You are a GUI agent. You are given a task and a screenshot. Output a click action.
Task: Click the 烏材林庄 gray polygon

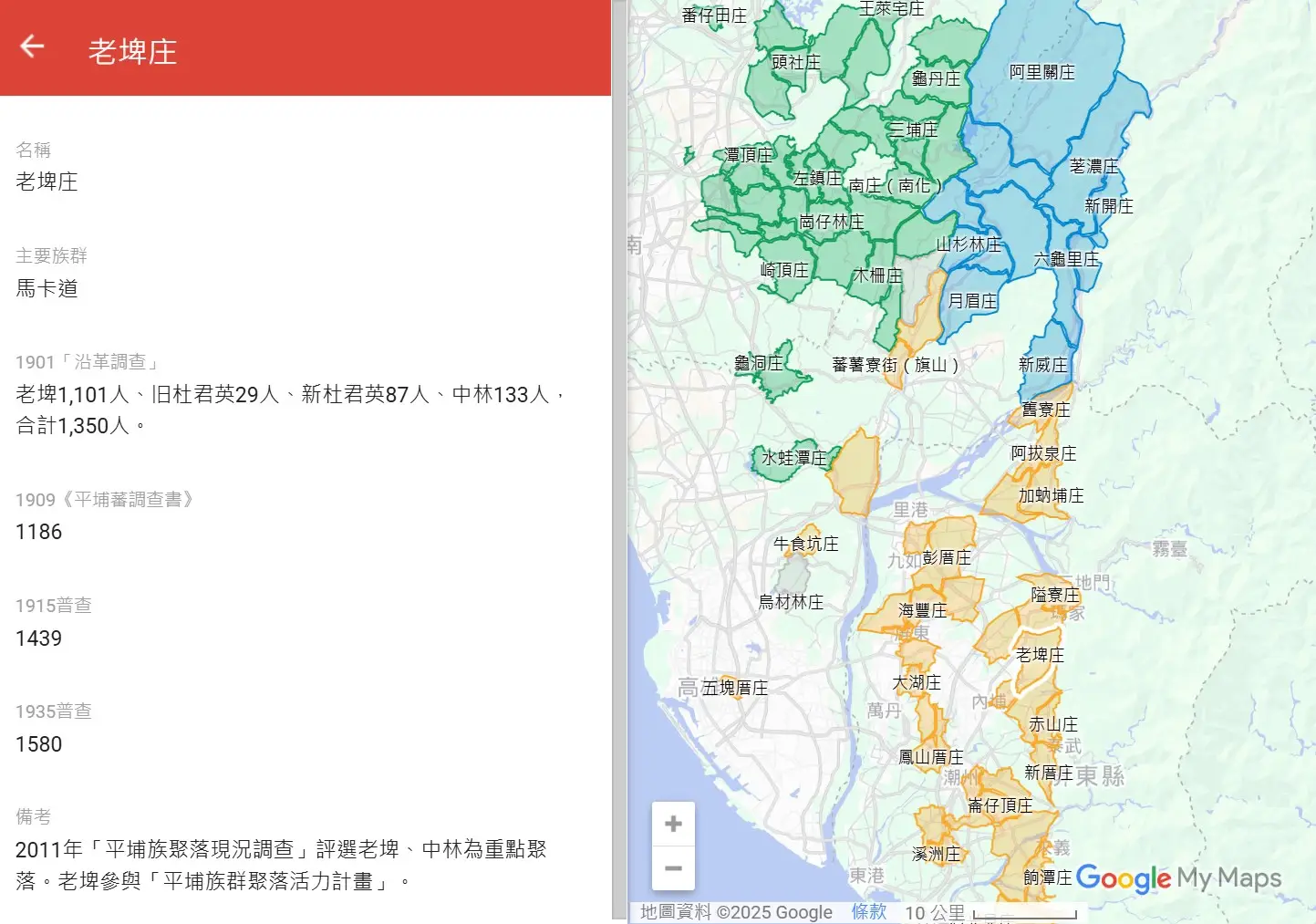pos(792,578)
